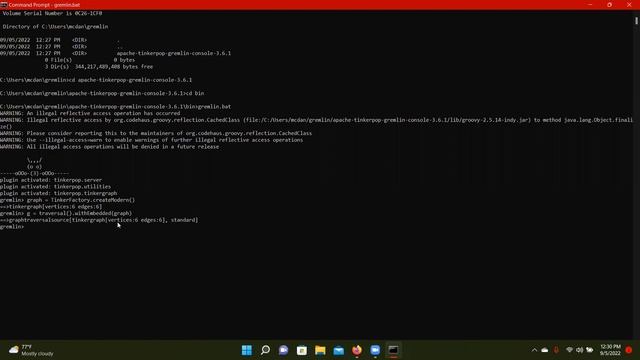Click 'All illegal access operations will be denied' line
The width and height of the screenshot is (640, 360).
click(109, 147)
